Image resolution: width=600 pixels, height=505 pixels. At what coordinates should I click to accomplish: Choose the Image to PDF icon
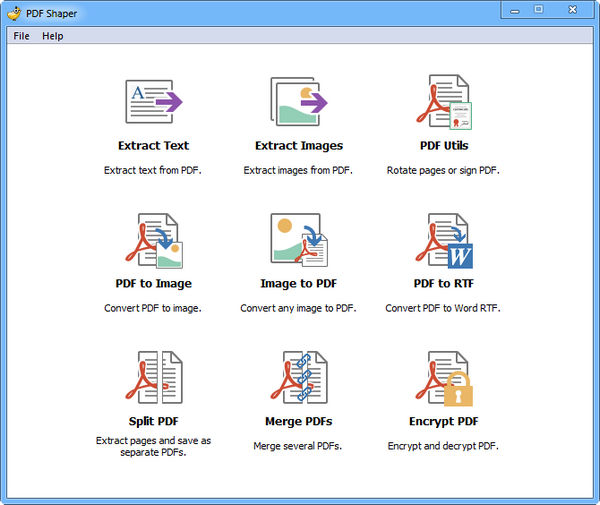click(x=298, y=240)
